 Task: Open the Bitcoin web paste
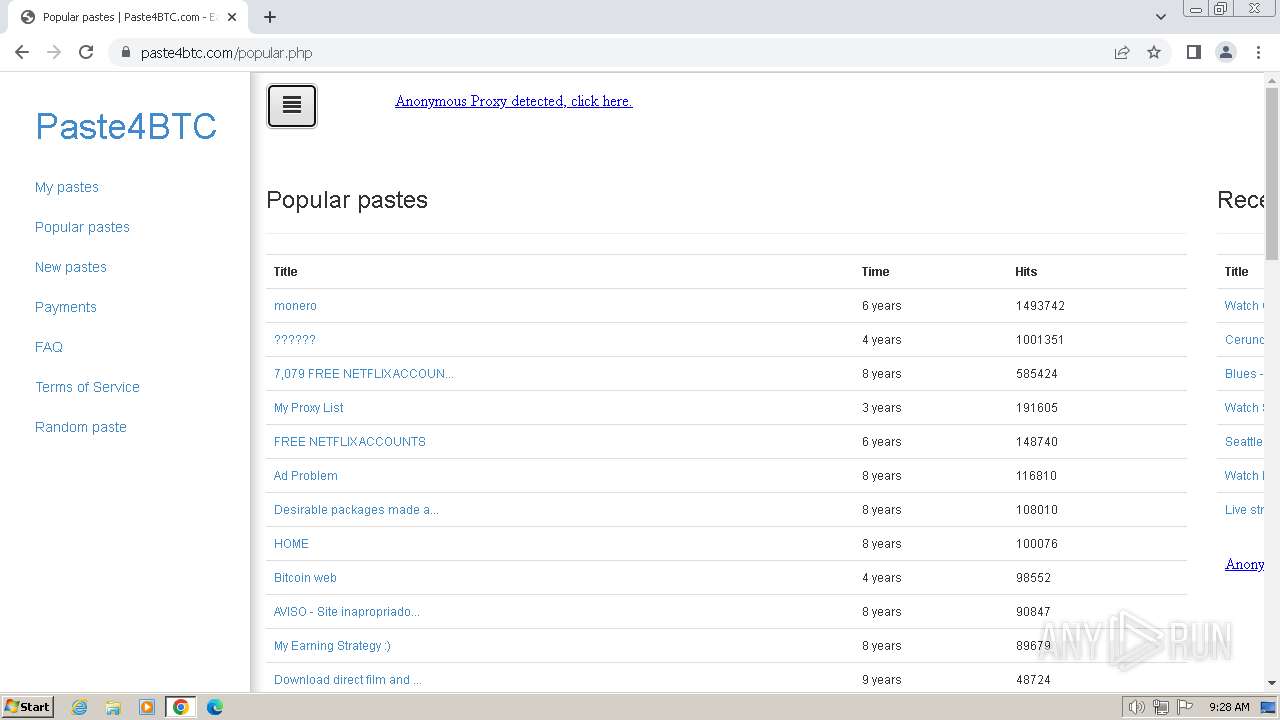pyautogui.click(x=305, y=578)
